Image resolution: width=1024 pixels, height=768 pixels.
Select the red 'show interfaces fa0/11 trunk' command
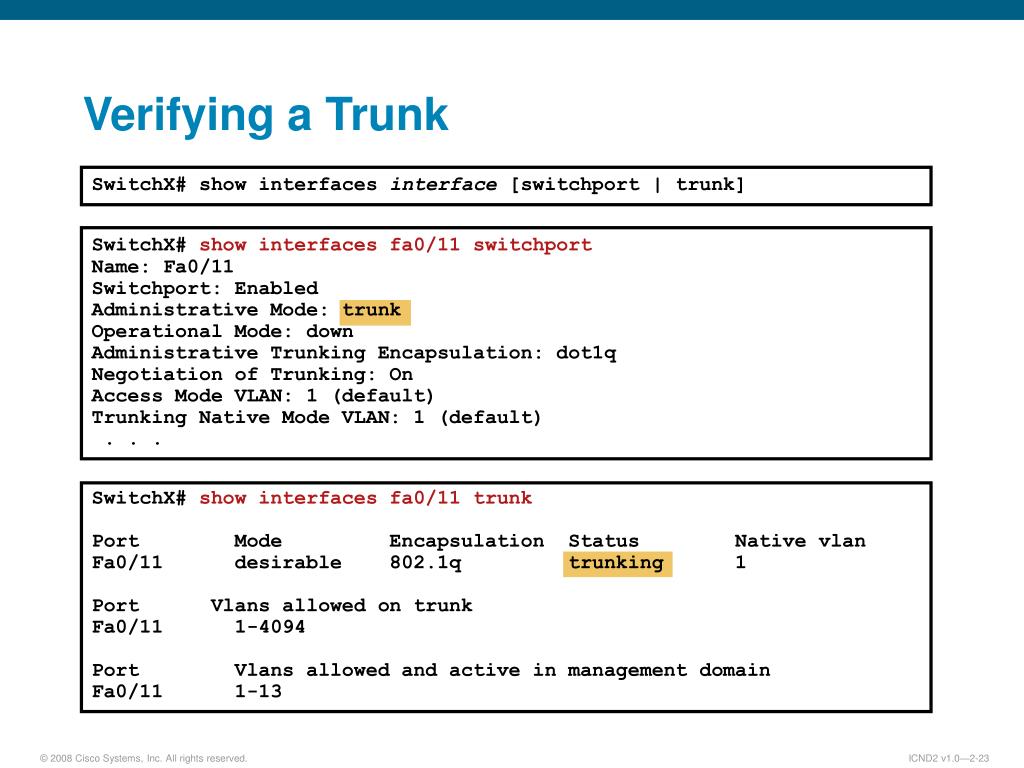click(365, 498)
